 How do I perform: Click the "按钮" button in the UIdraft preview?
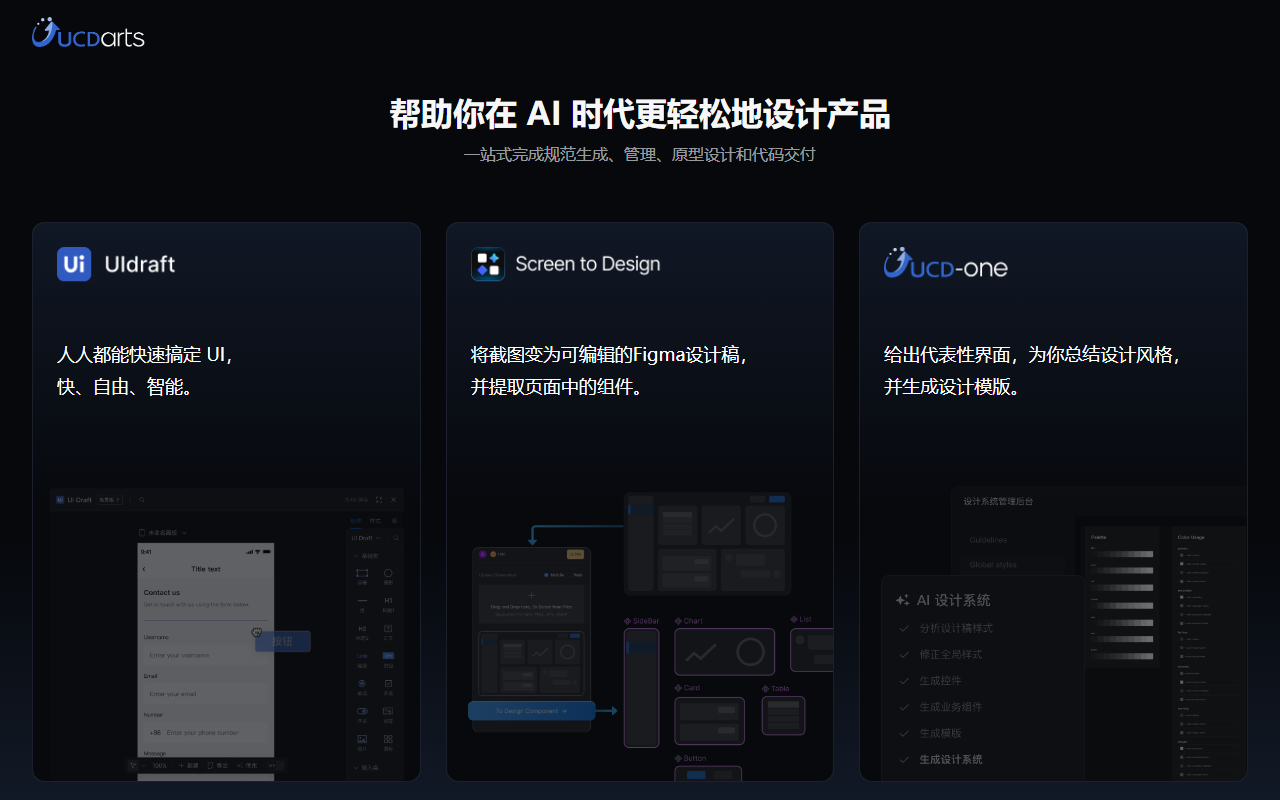coord(283,641)
